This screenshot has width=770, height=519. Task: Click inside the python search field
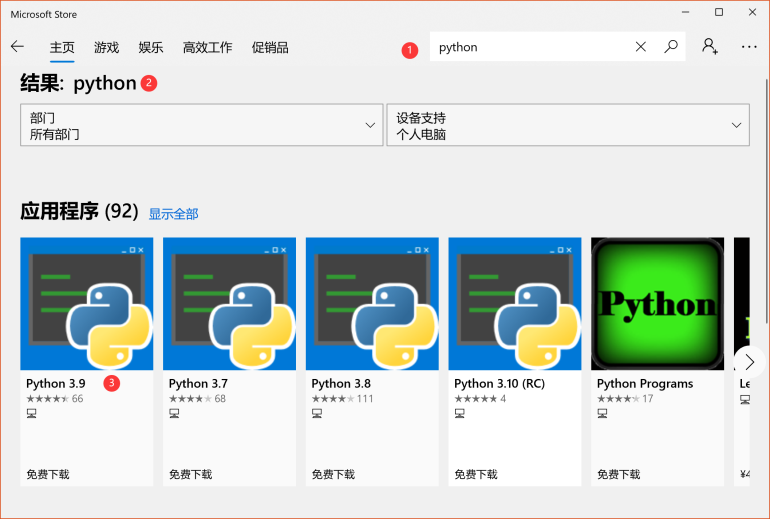coord(530,47)
